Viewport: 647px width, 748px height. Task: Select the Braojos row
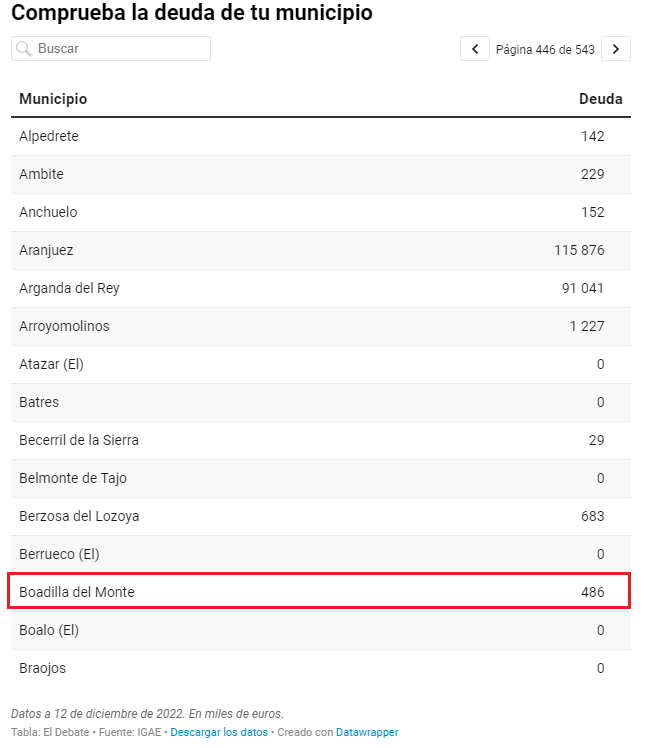321,668
